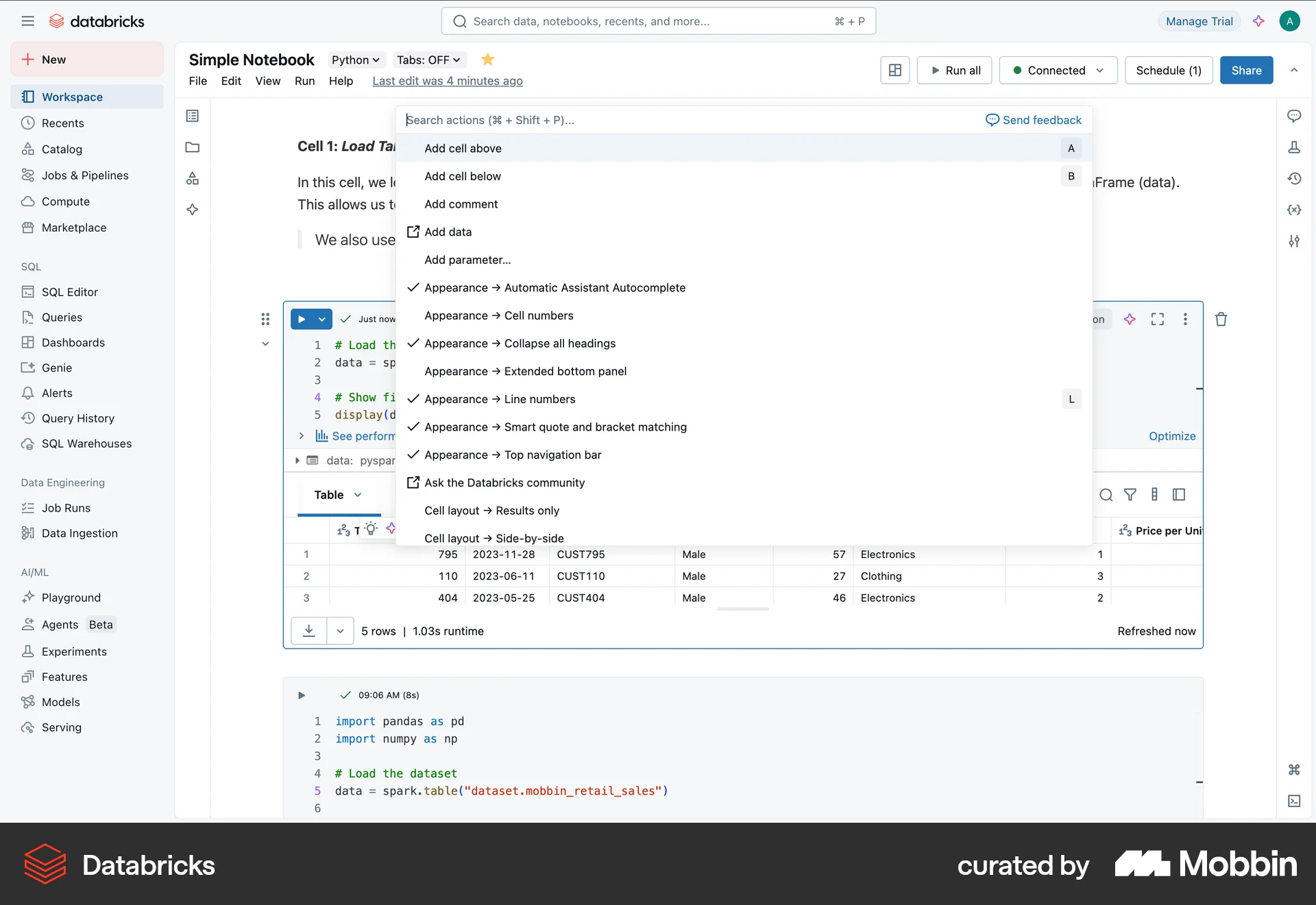Open version history clock icon
The height and width of the screenshot is (905, 1316).
click(1295, 178)
